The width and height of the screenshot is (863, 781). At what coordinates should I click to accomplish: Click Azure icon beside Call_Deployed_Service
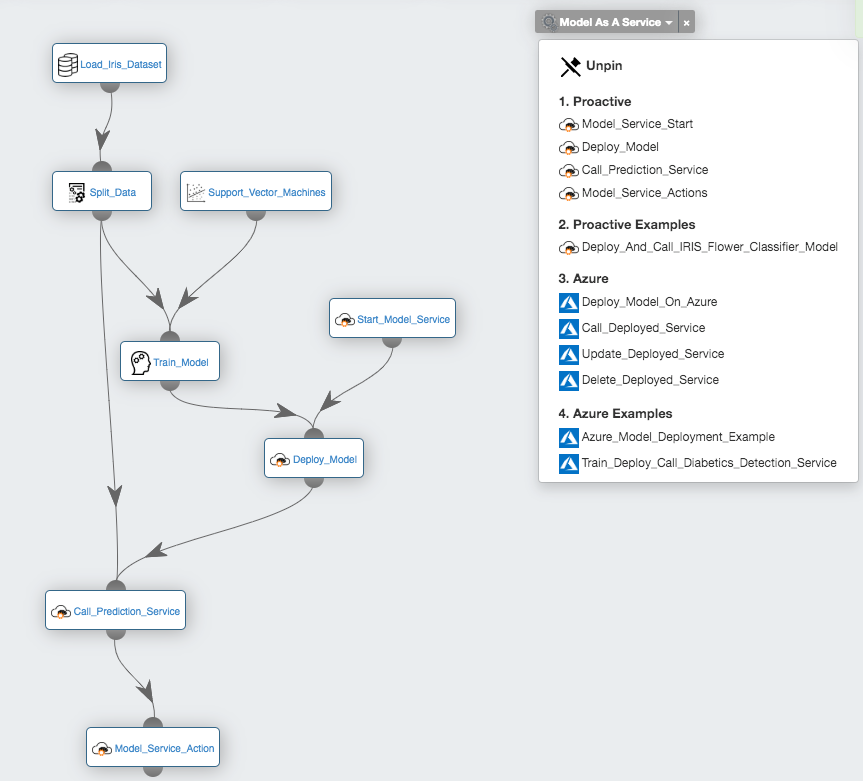(569, 329)
